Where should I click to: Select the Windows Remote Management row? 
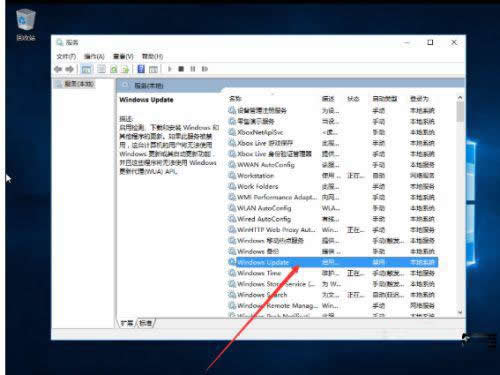[333, 305]
